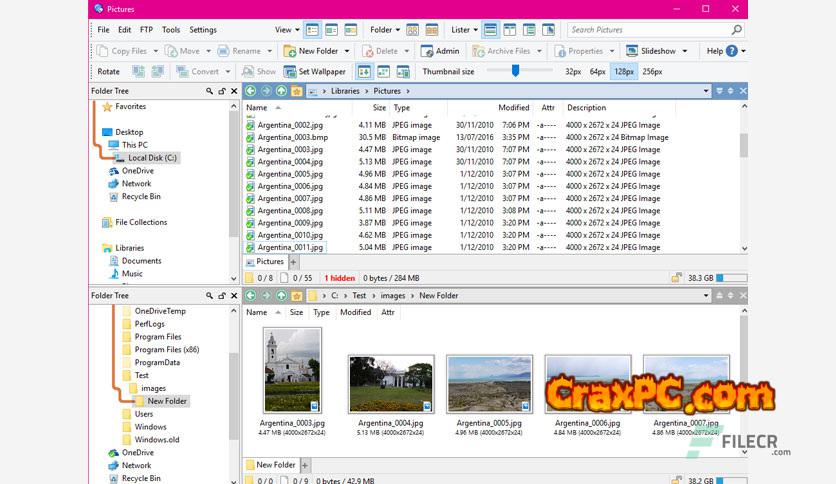Screen dimensions: 836x484
Task: Click the Admin toolbar icon
Action: [440, 51]
